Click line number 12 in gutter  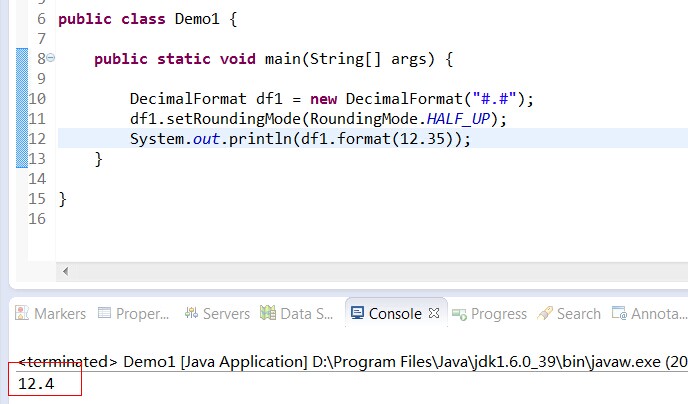click(37, 139)
